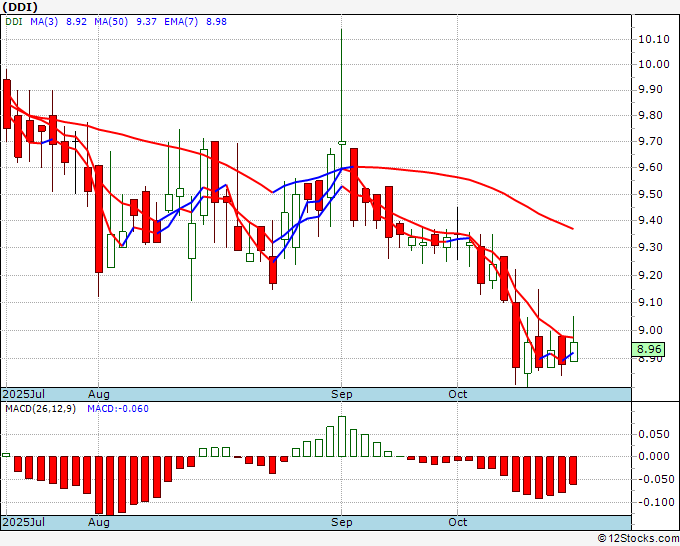Screen dimensions: 680x546
Task: Click the 2025Jul label on price time axis
Action: [x=24, y=394]
